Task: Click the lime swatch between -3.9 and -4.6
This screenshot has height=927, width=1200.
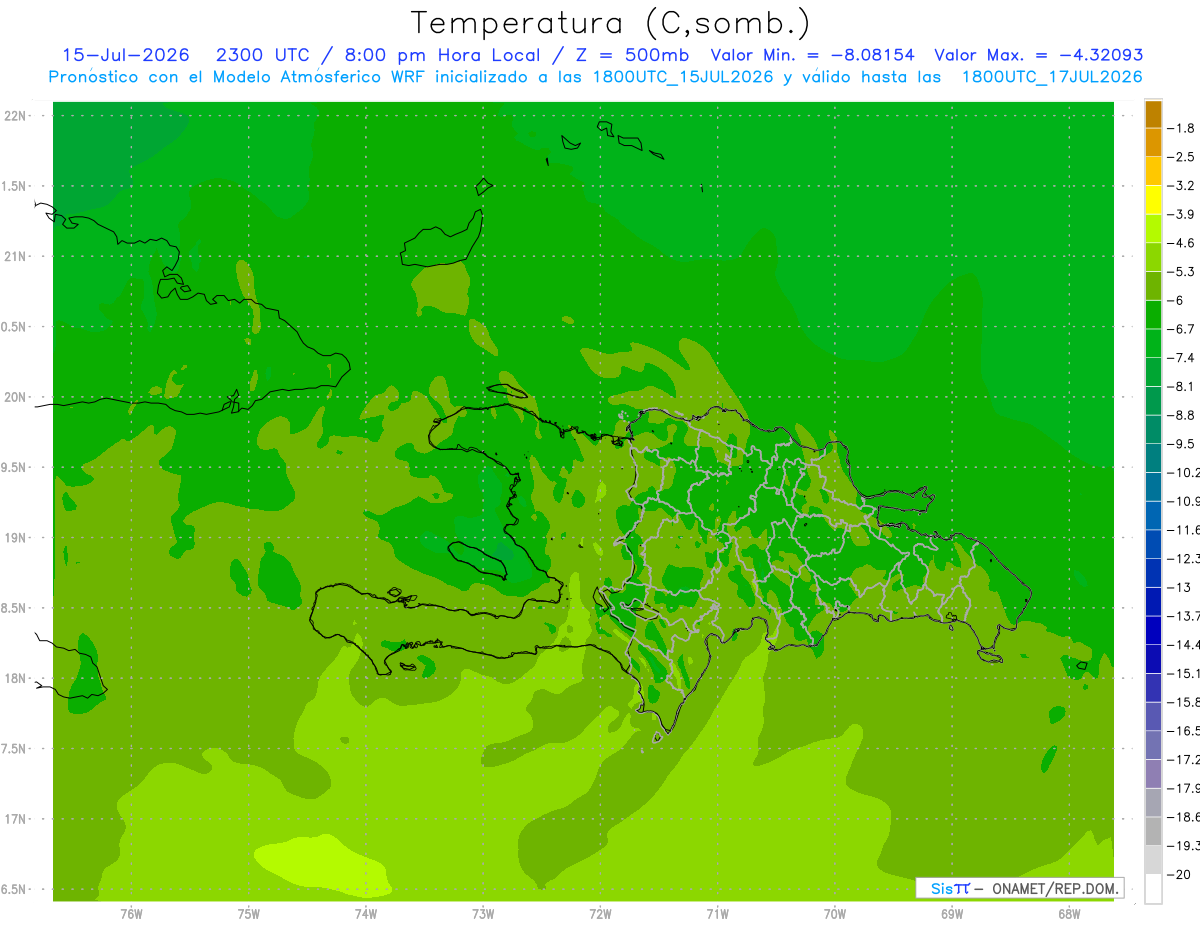Action: [x=1153, y=229]
